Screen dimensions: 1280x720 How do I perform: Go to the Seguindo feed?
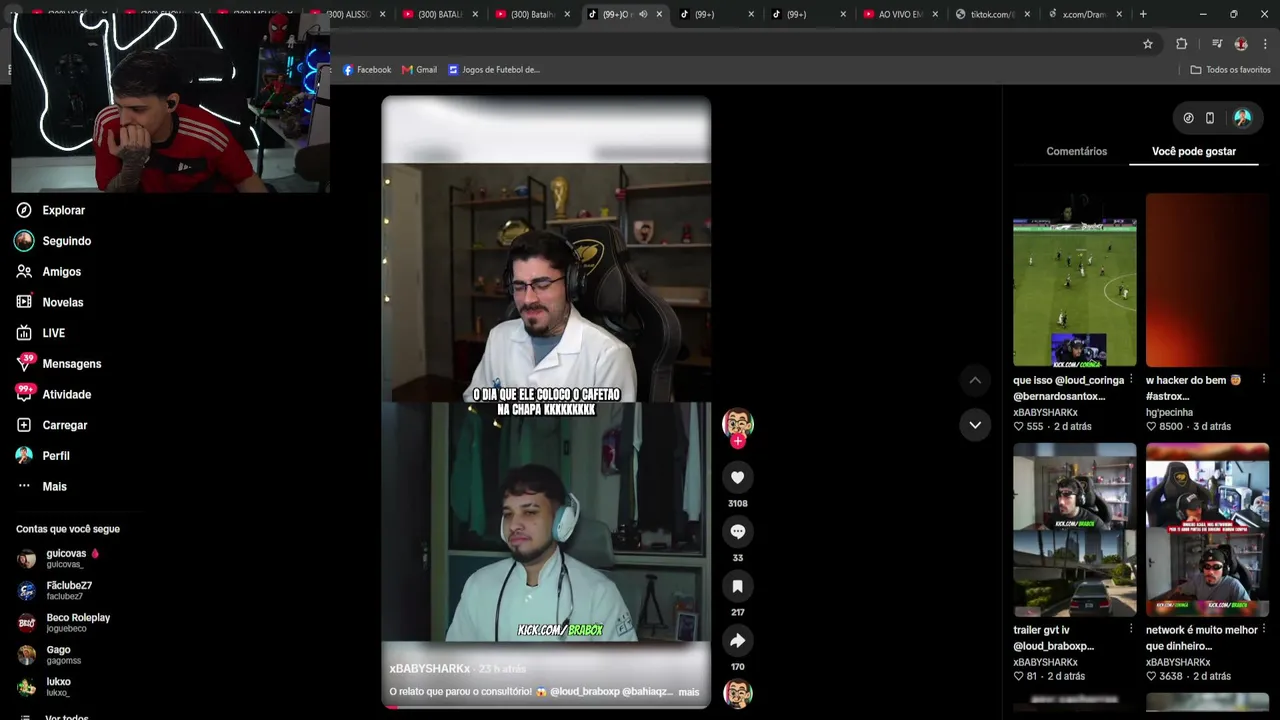coord(66,241)
